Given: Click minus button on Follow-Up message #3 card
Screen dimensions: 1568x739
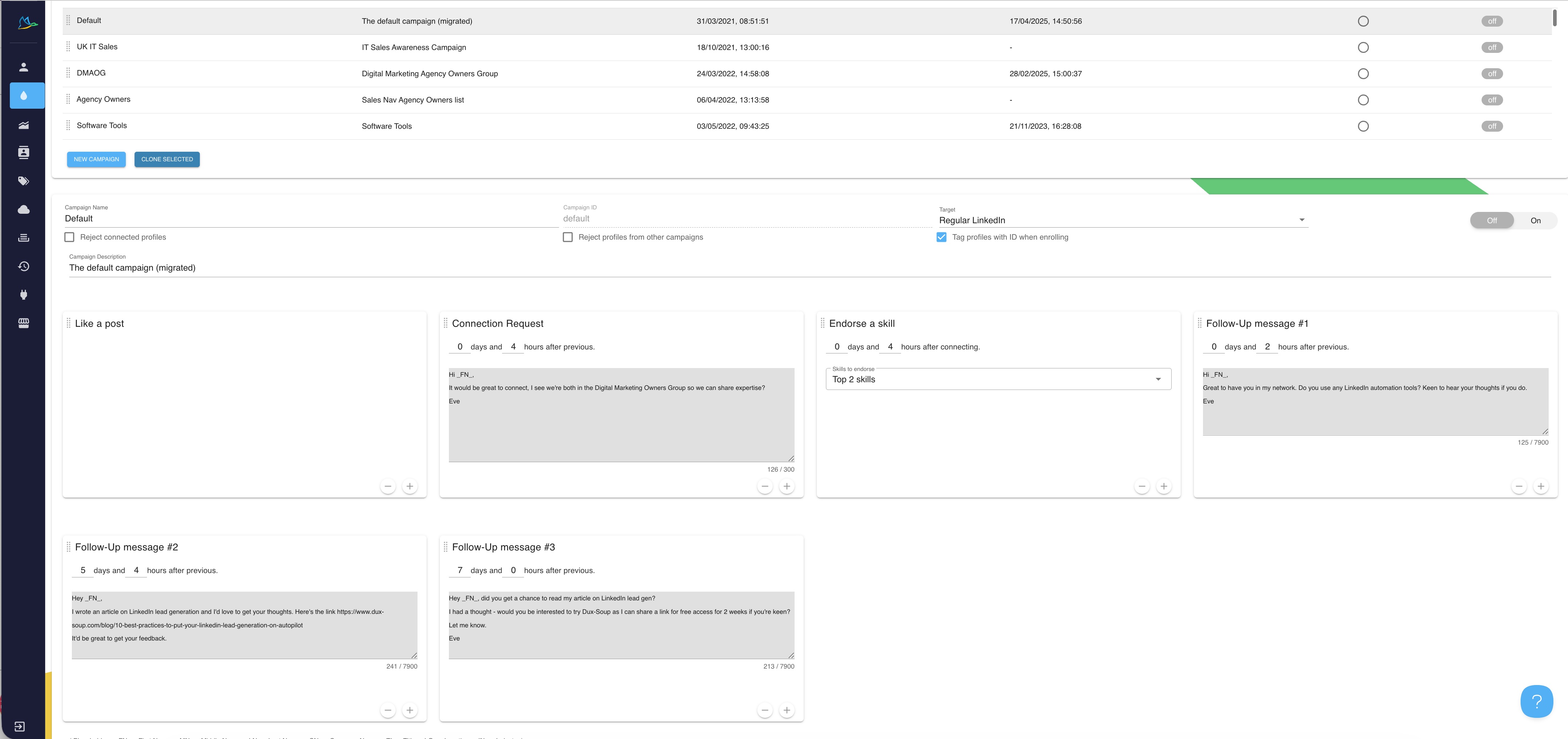Looking at the screenshot, I should 765,711.
